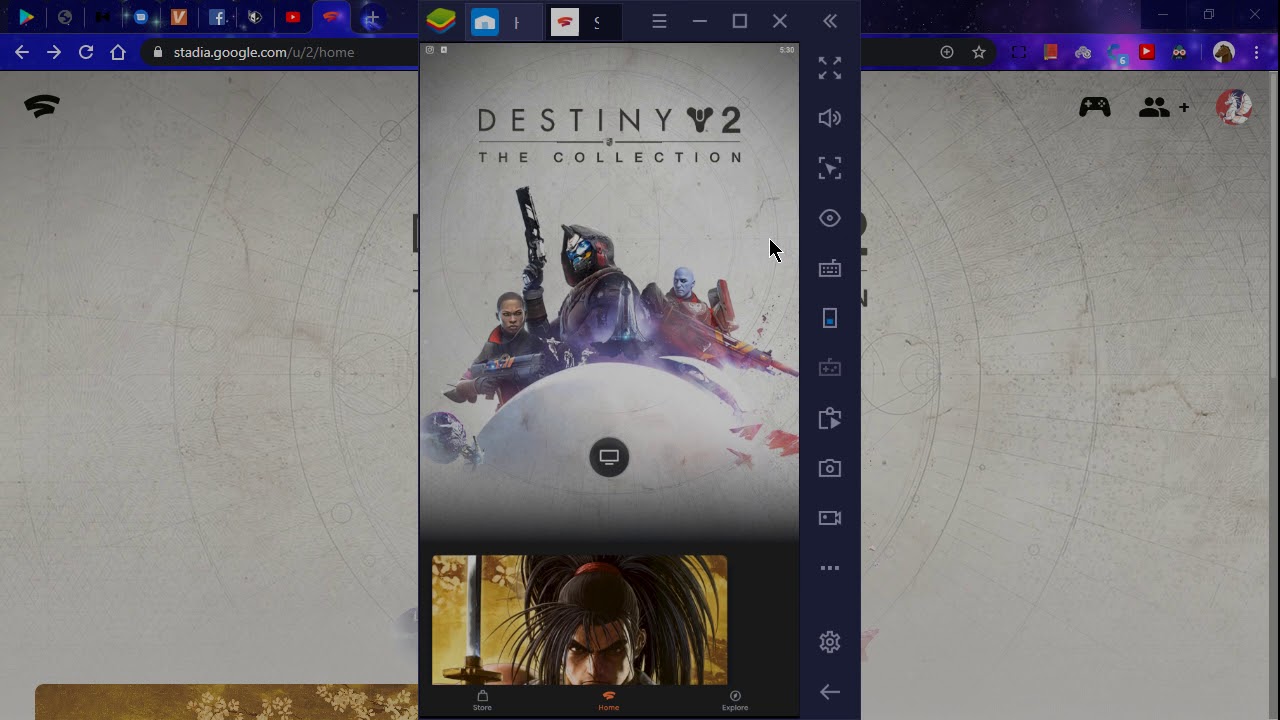This screenshot has height=720, width=1280.
Task: Open BlueStacks keyboard controls icon
Action: (830, 268)
